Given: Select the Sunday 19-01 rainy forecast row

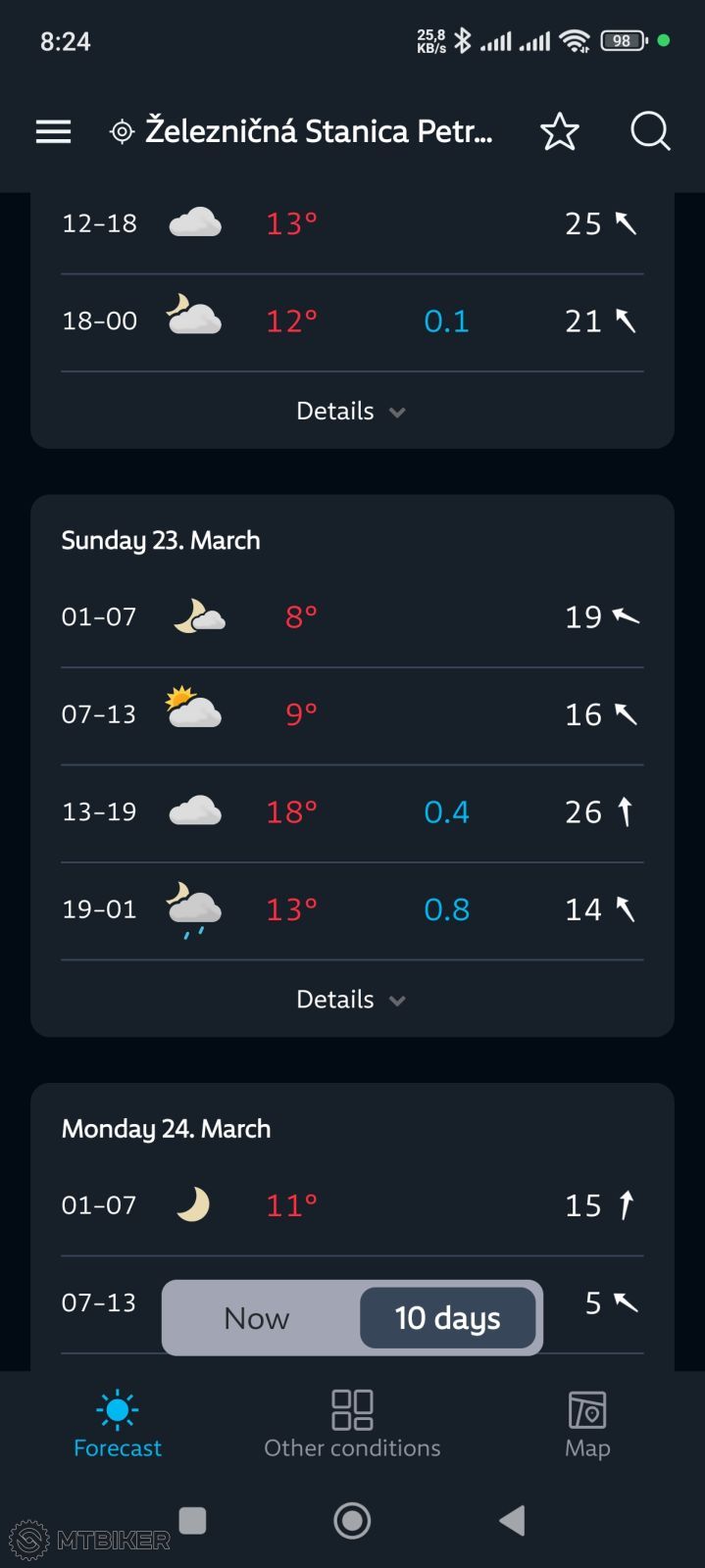Looking at the screenshot, I should click(x=352, y=910).
